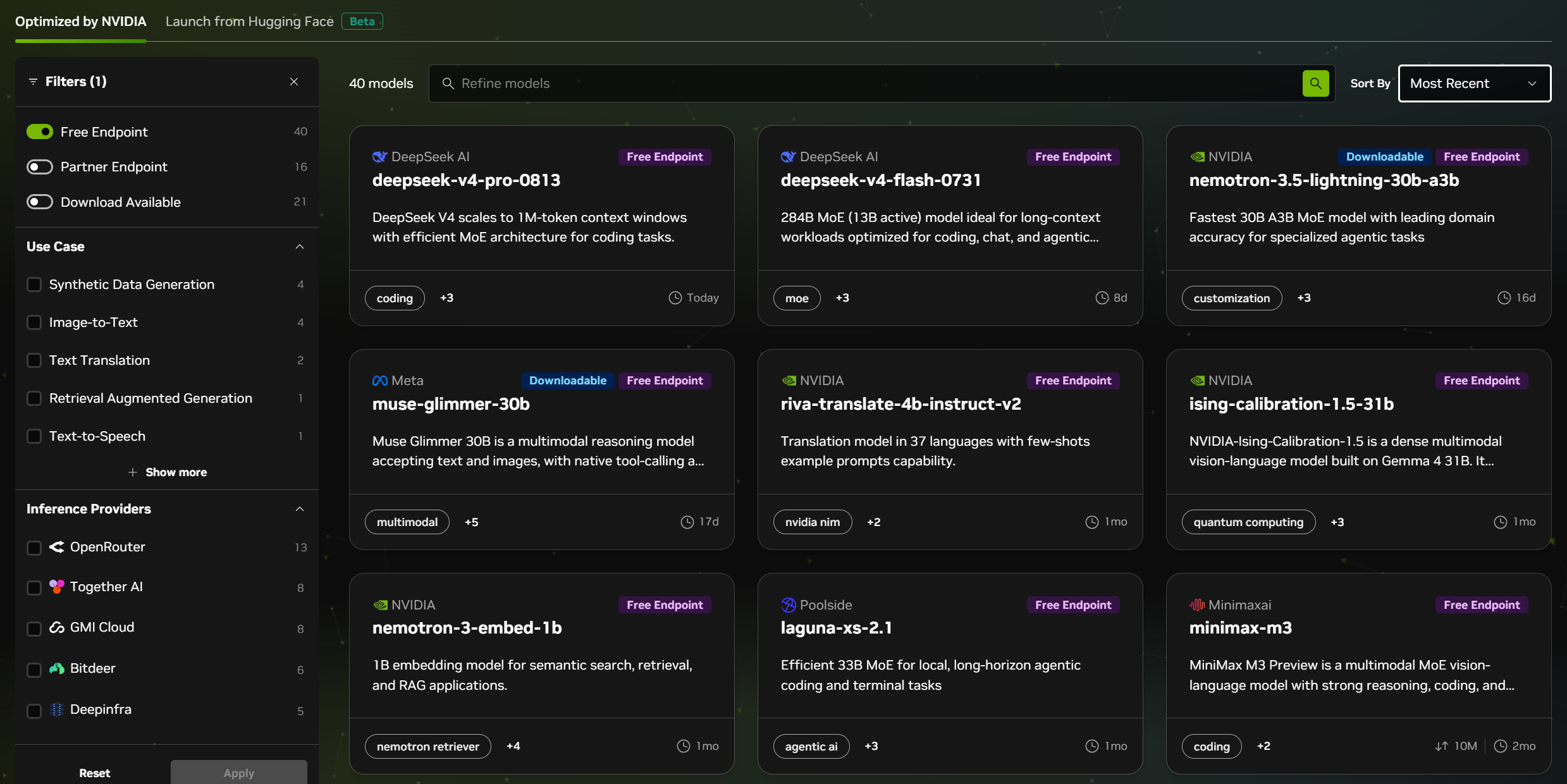Check Retrieval Augmented Generation checkbox

pos(34,398)
